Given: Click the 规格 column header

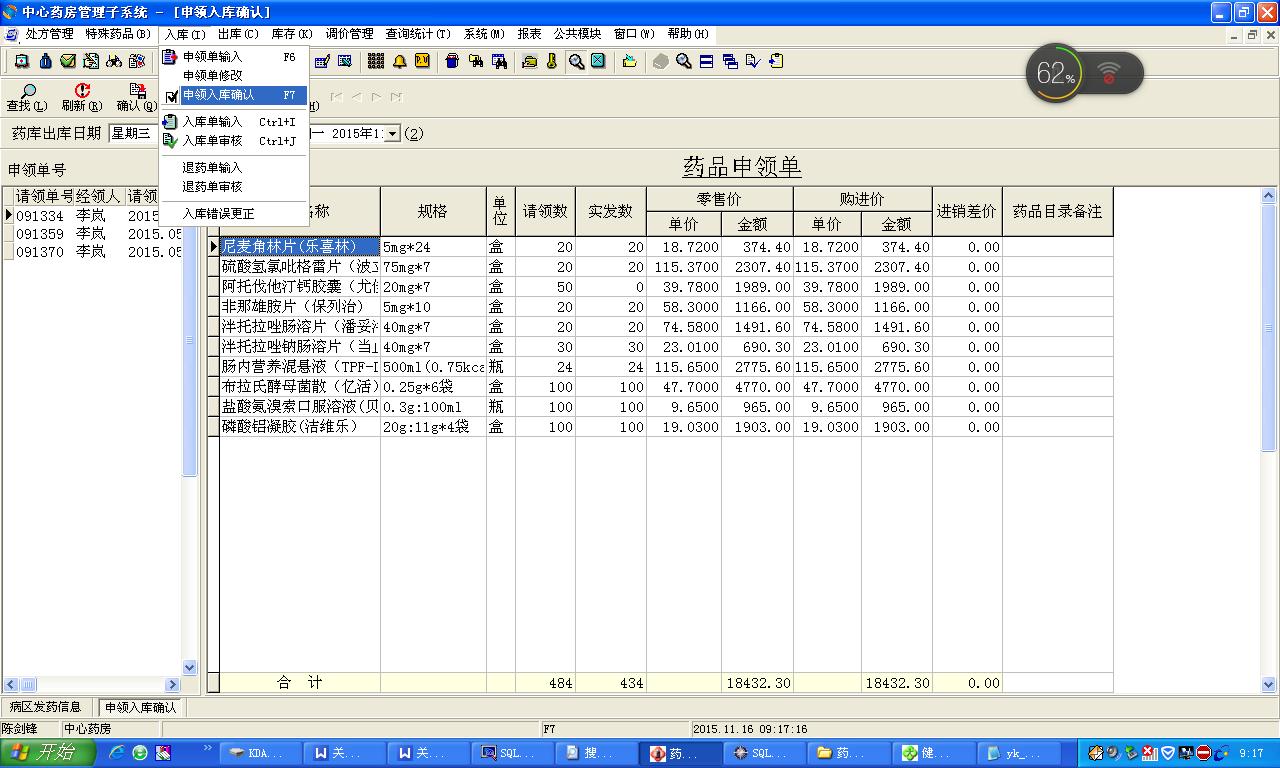Looking at the screenshot, I should (x=433, y=211).
